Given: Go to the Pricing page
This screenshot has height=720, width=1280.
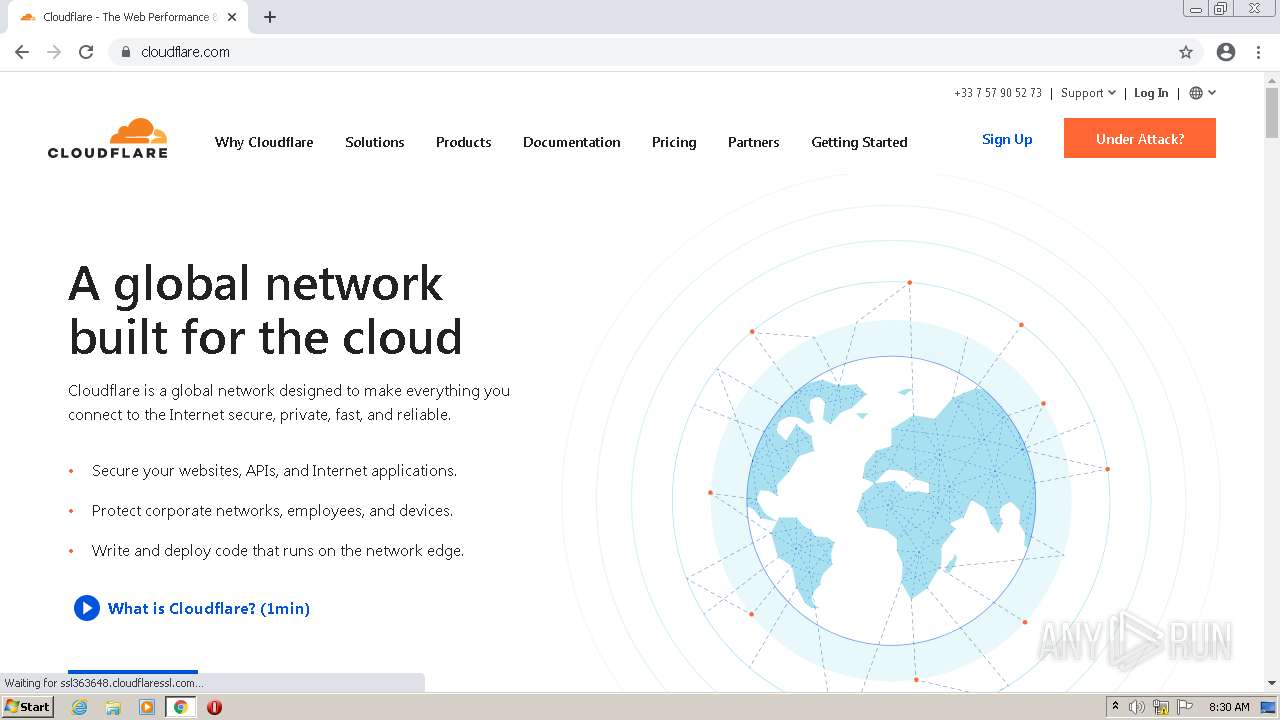Looking at the screenshot, I should [x=674, y=142].
